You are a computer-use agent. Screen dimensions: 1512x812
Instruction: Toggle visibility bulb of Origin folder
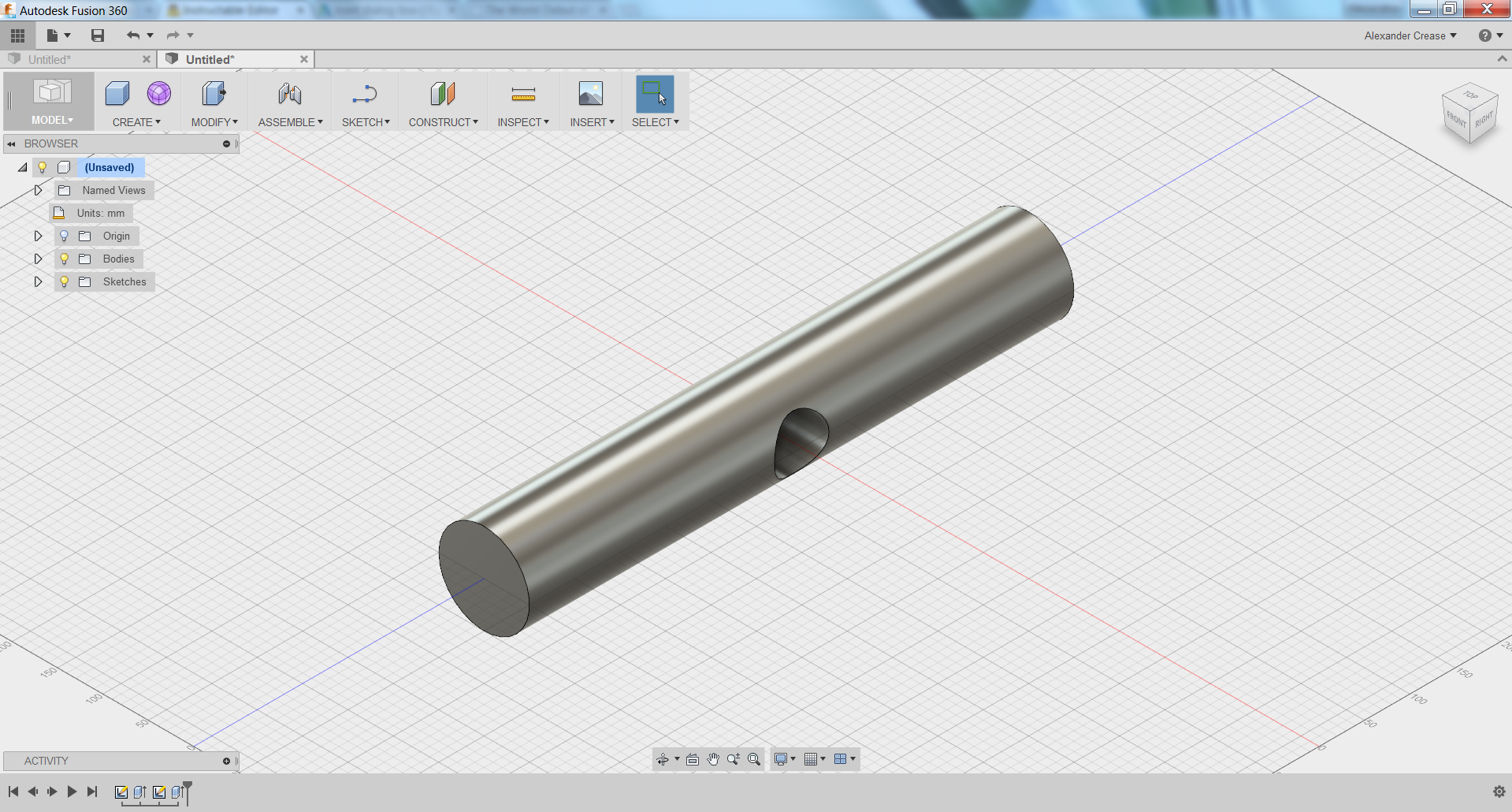pos(65,236)
